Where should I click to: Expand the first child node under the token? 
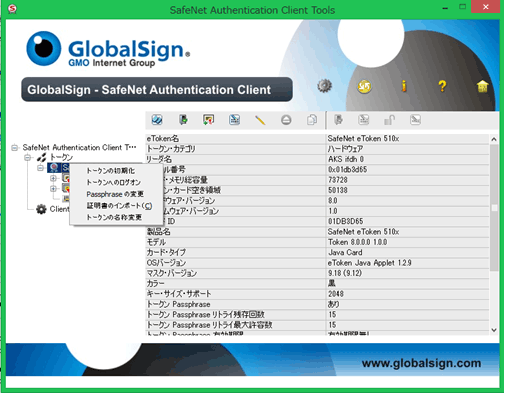tap(53, 178)
